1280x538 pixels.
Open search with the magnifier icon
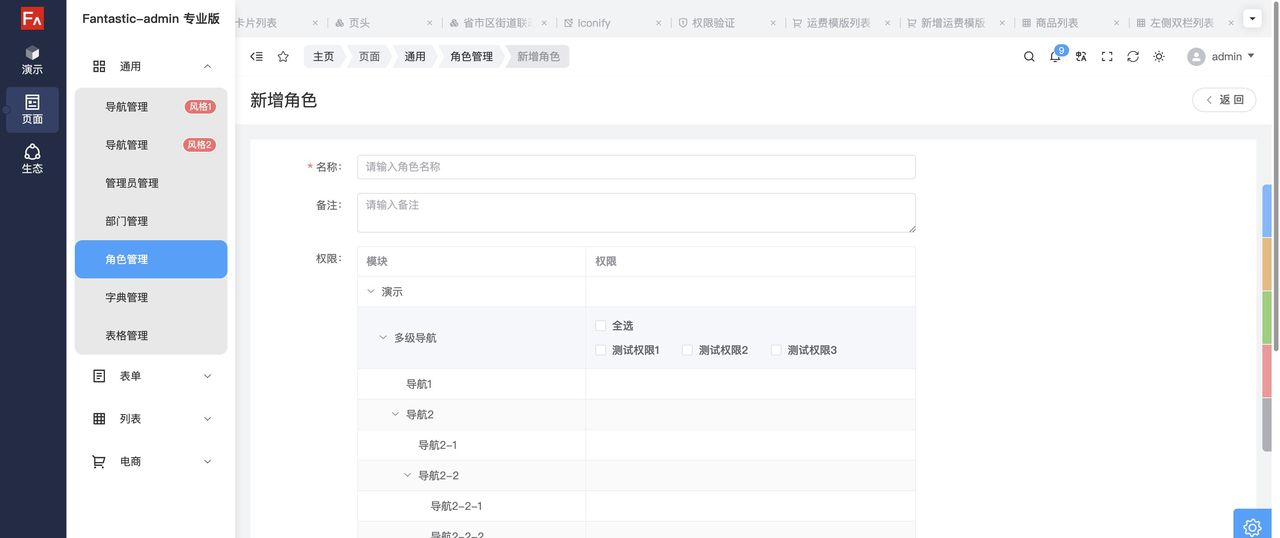(x=1029, y=57)
